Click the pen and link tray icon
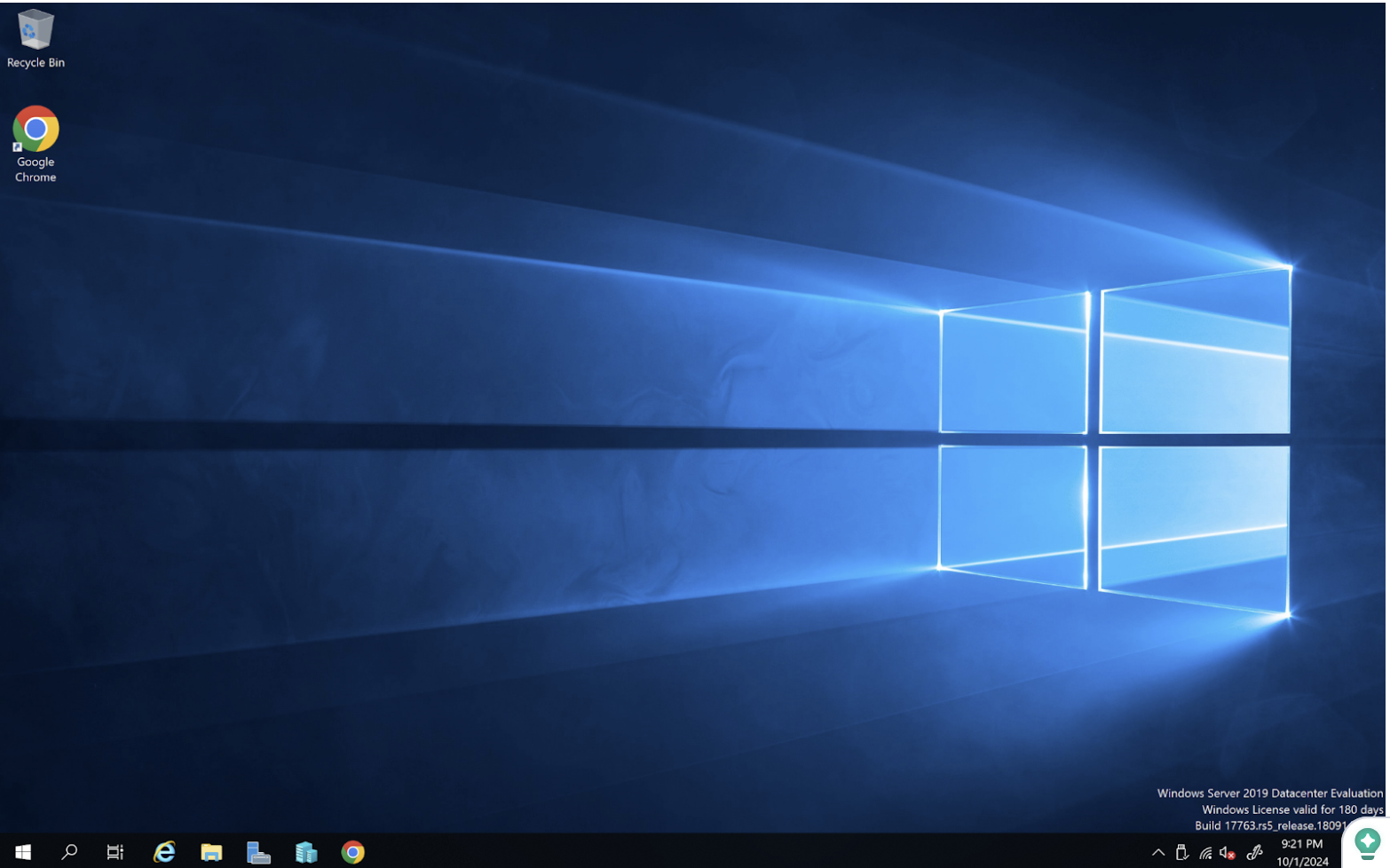The height and width of the screenshot is (868, 1390). point(1254,853)
